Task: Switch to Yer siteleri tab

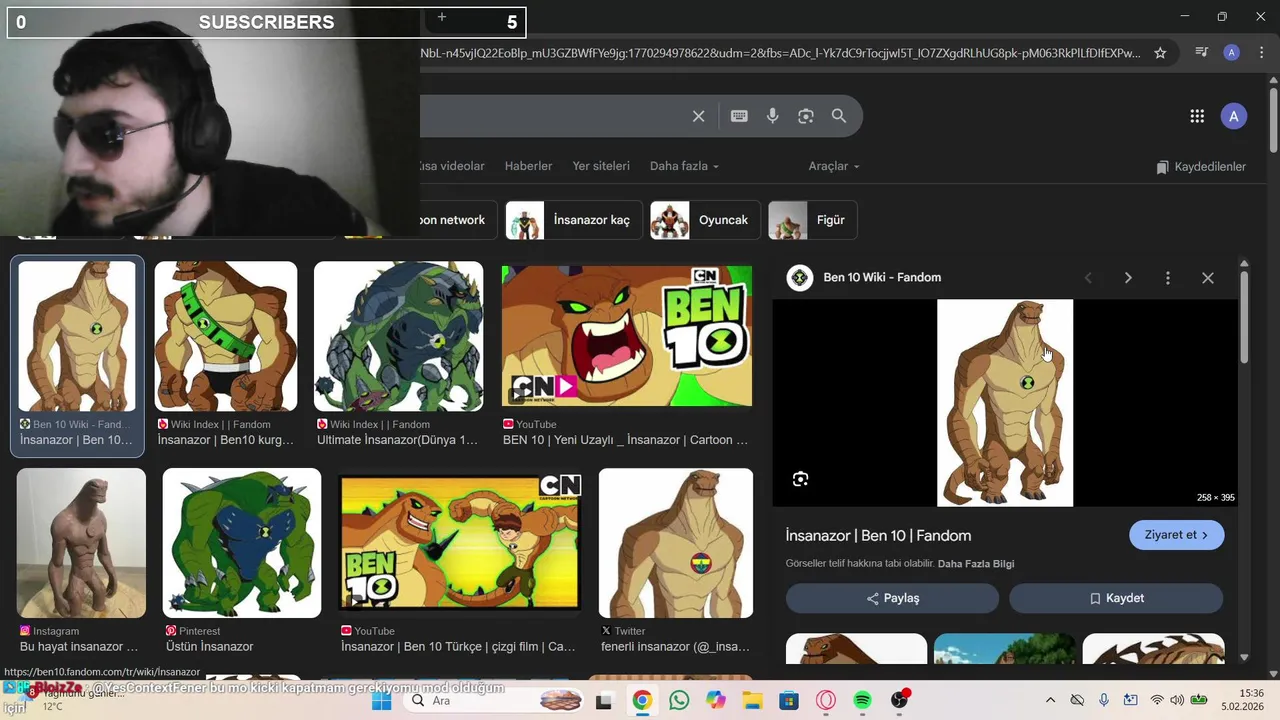Action: click(601, 166)
